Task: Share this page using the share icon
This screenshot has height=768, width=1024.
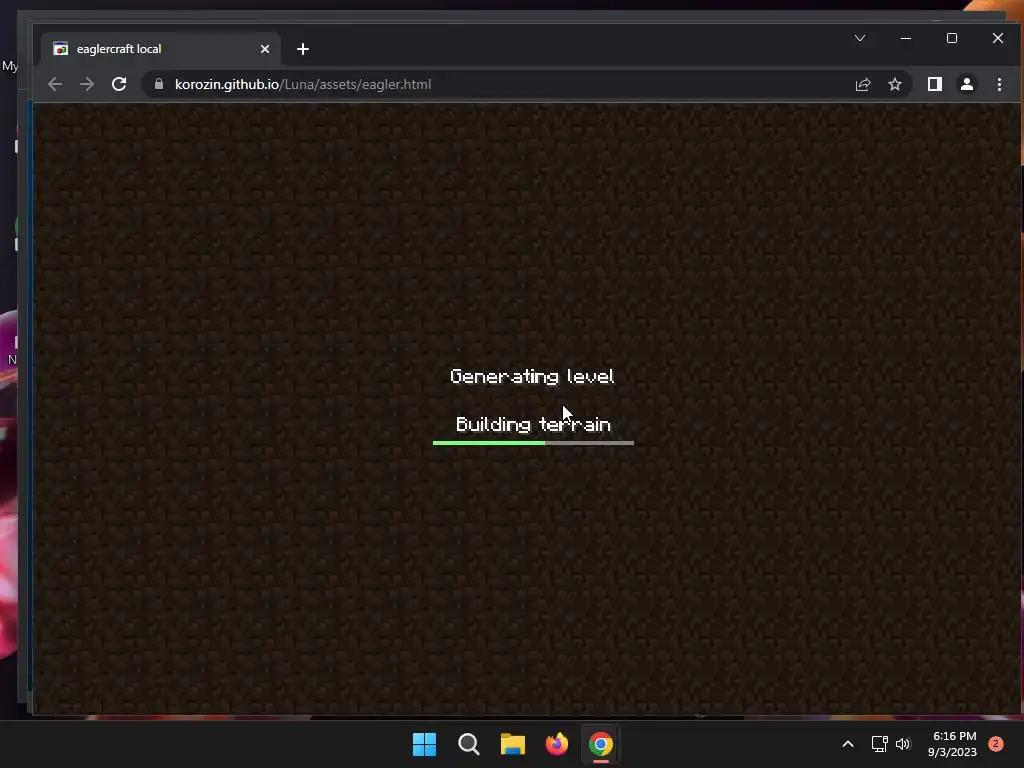Action: [863, 84]
